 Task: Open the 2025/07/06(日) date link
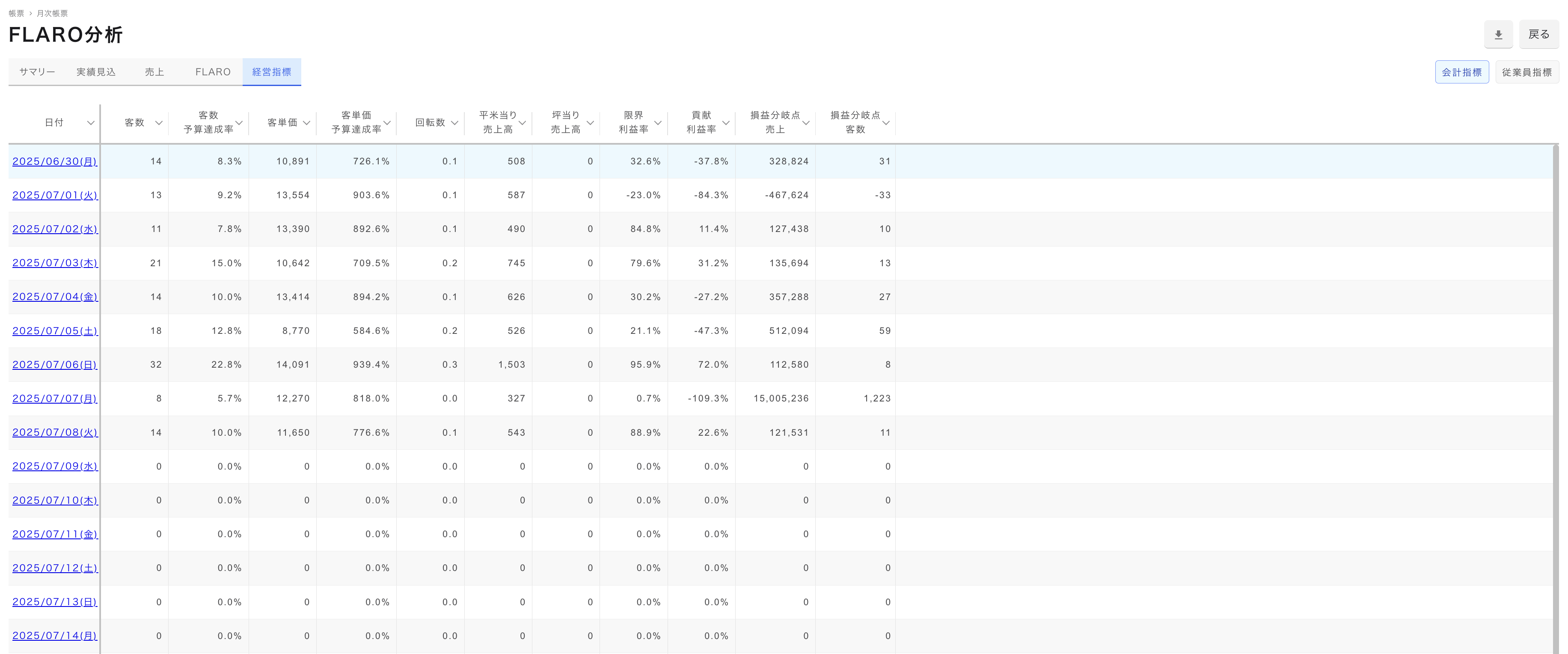(55, 365)
